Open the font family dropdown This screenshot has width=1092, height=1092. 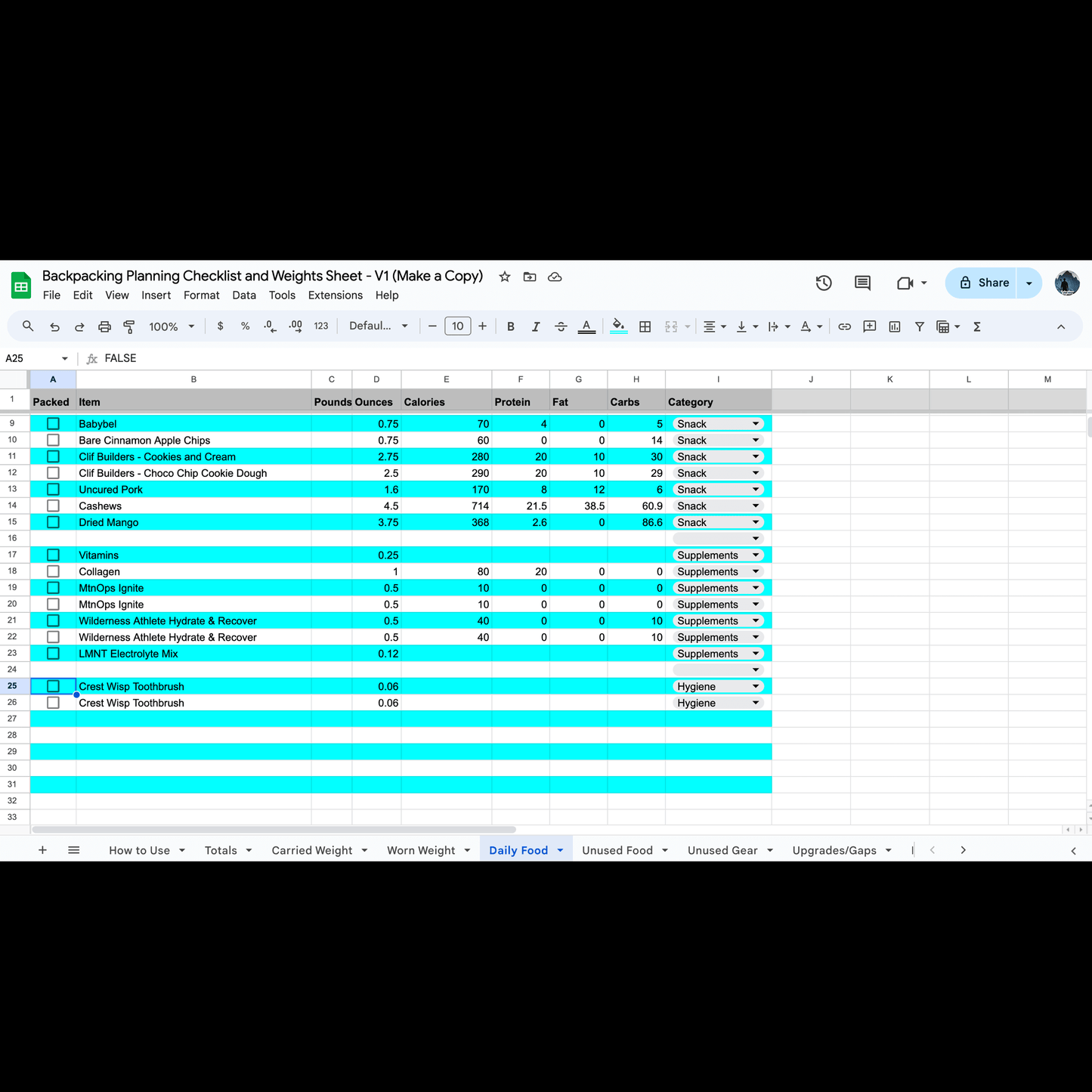(379, 326)
